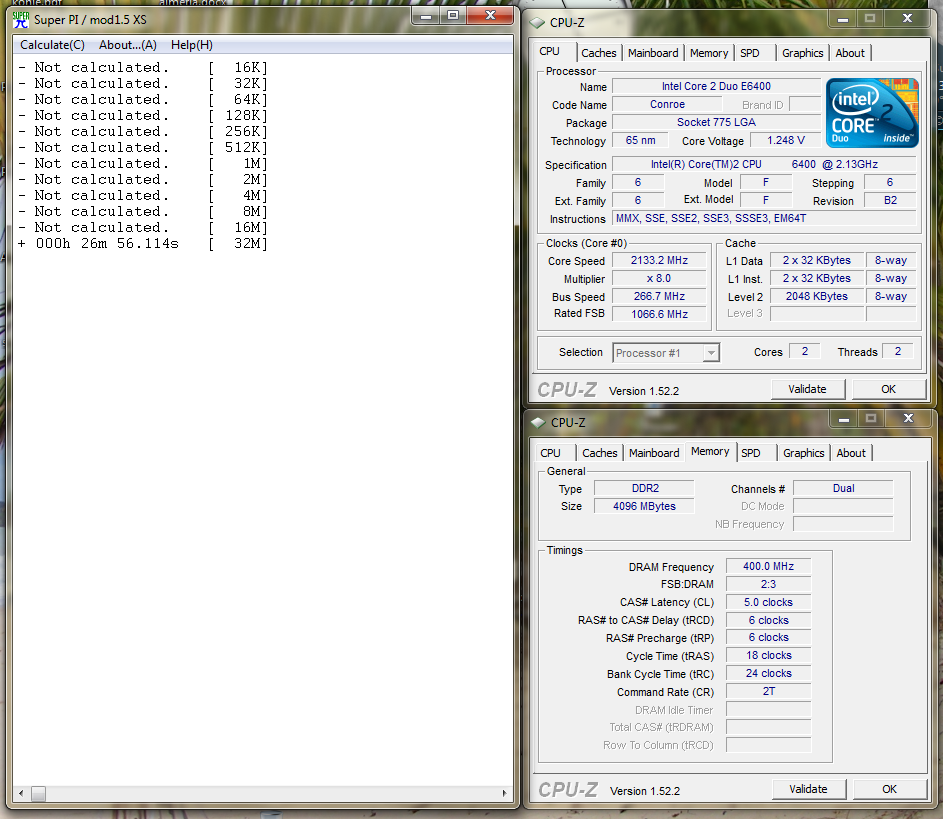943x819 pixels.
Task: Click the Level 2 cache value 2048 KBytes
Action: click(x=817, y=296)
